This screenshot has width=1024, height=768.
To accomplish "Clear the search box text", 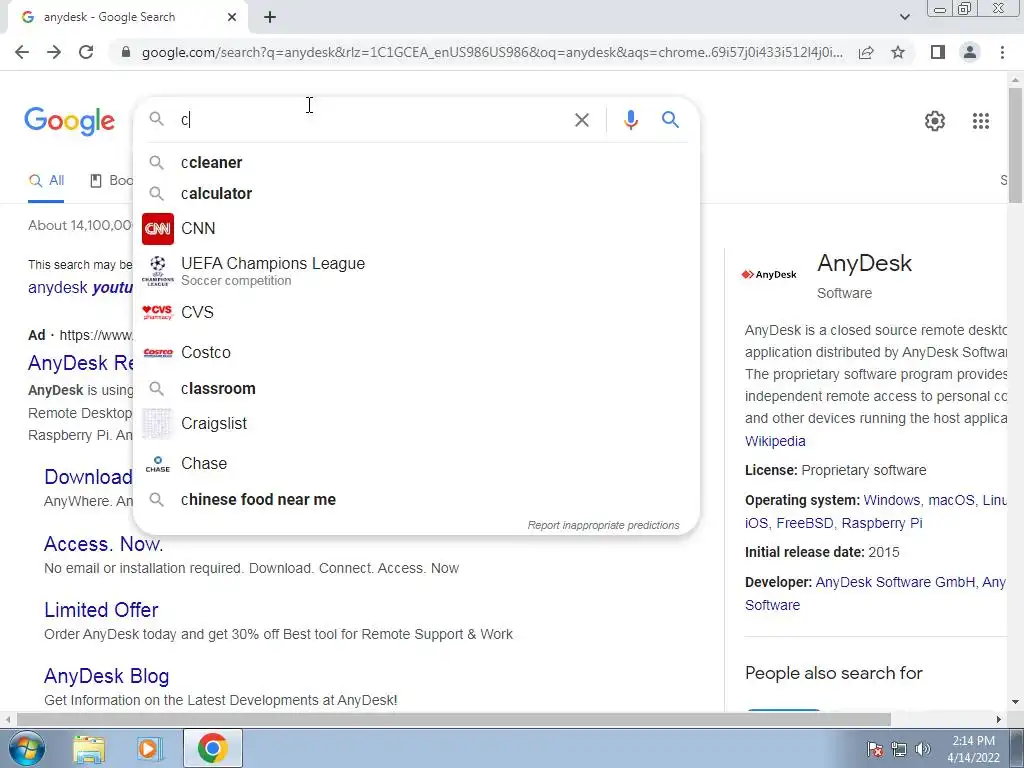I will pos(581,120).
